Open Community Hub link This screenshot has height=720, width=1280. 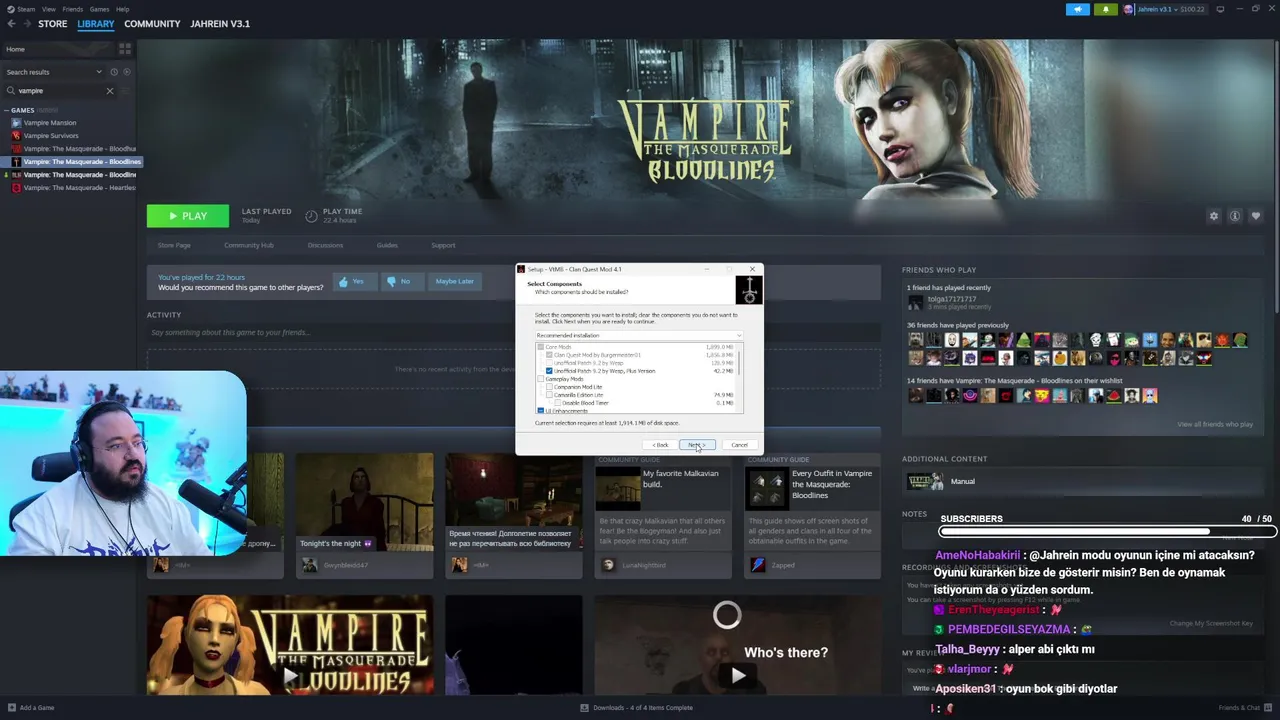pos(249,245)
